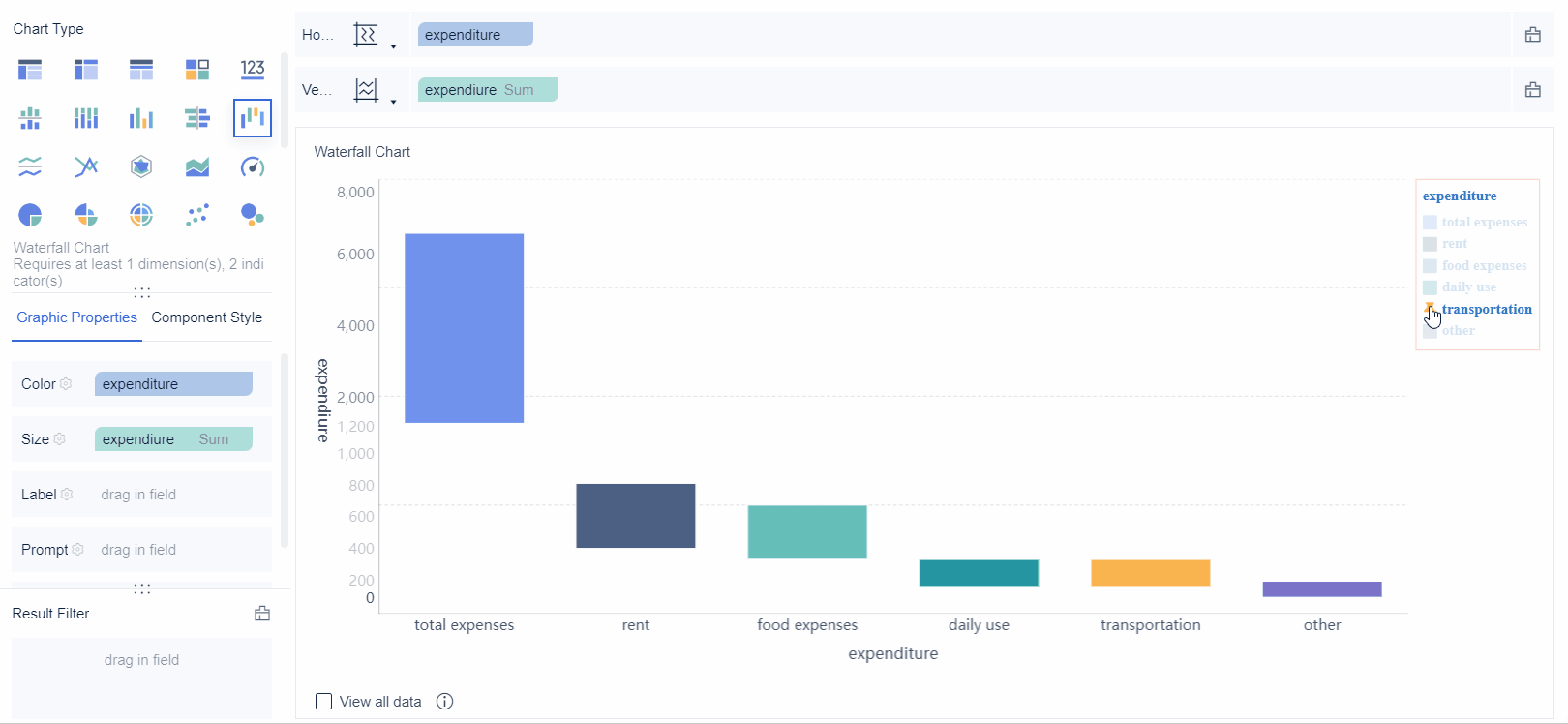Toggle transportation series in the legend
1568x724 pixels.
(1486, 310)
